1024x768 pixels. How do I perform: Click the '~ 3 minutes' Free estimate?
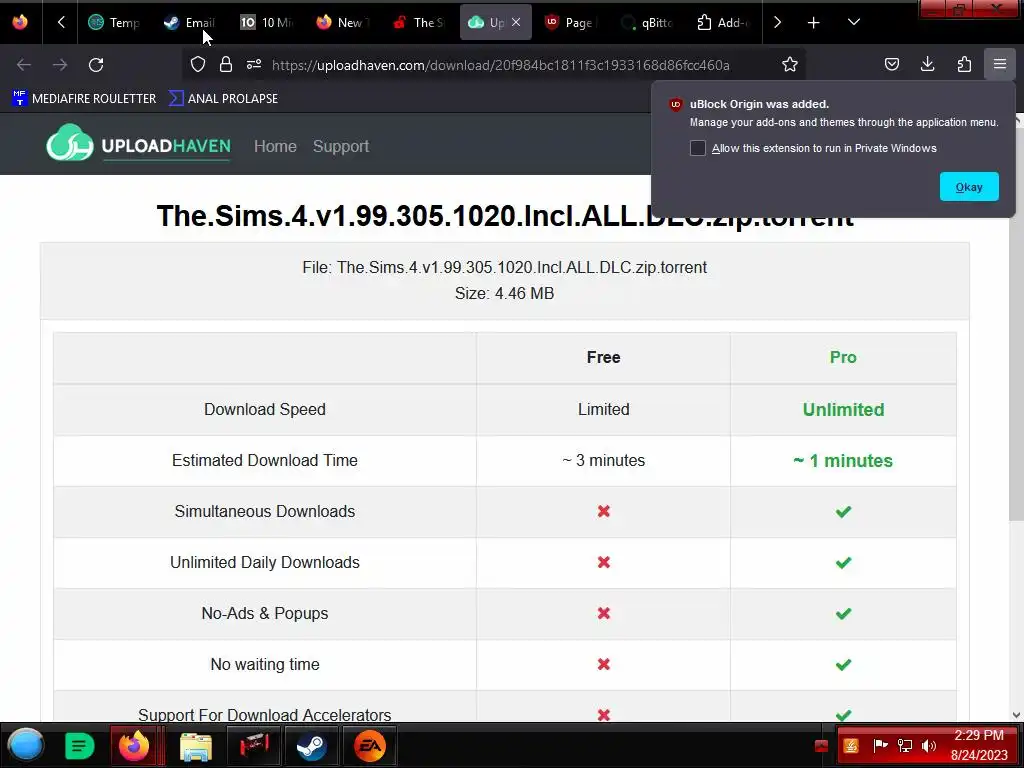click(603, 460)
